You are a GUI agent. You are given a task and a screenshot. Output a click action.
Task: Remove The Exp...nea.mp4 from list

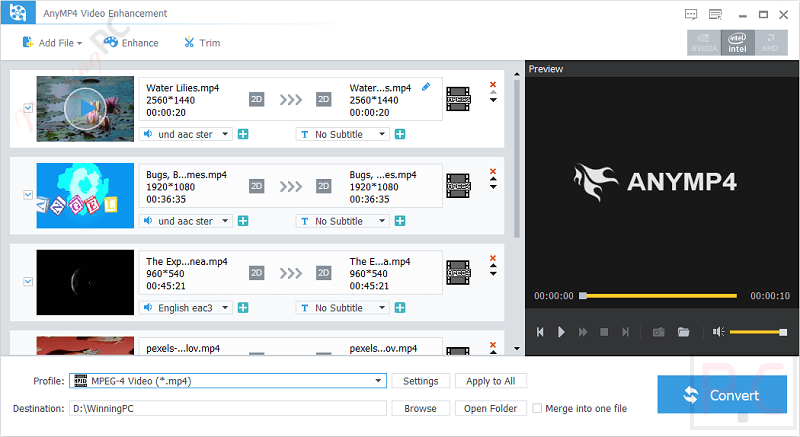point(493,258)
